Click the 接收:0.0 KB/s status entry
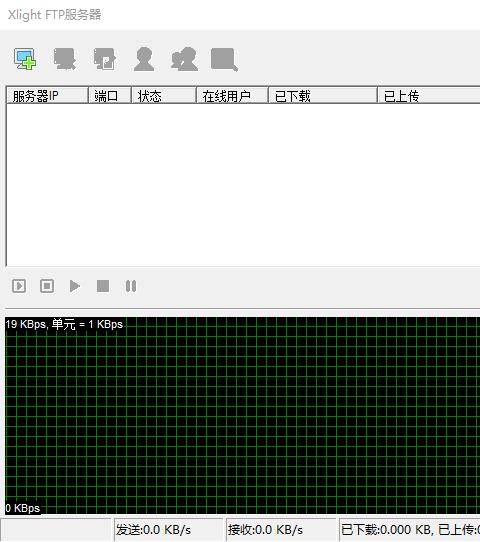Viewport: 480px width, 542px height. pyautogui.click(x=281, y=530)
